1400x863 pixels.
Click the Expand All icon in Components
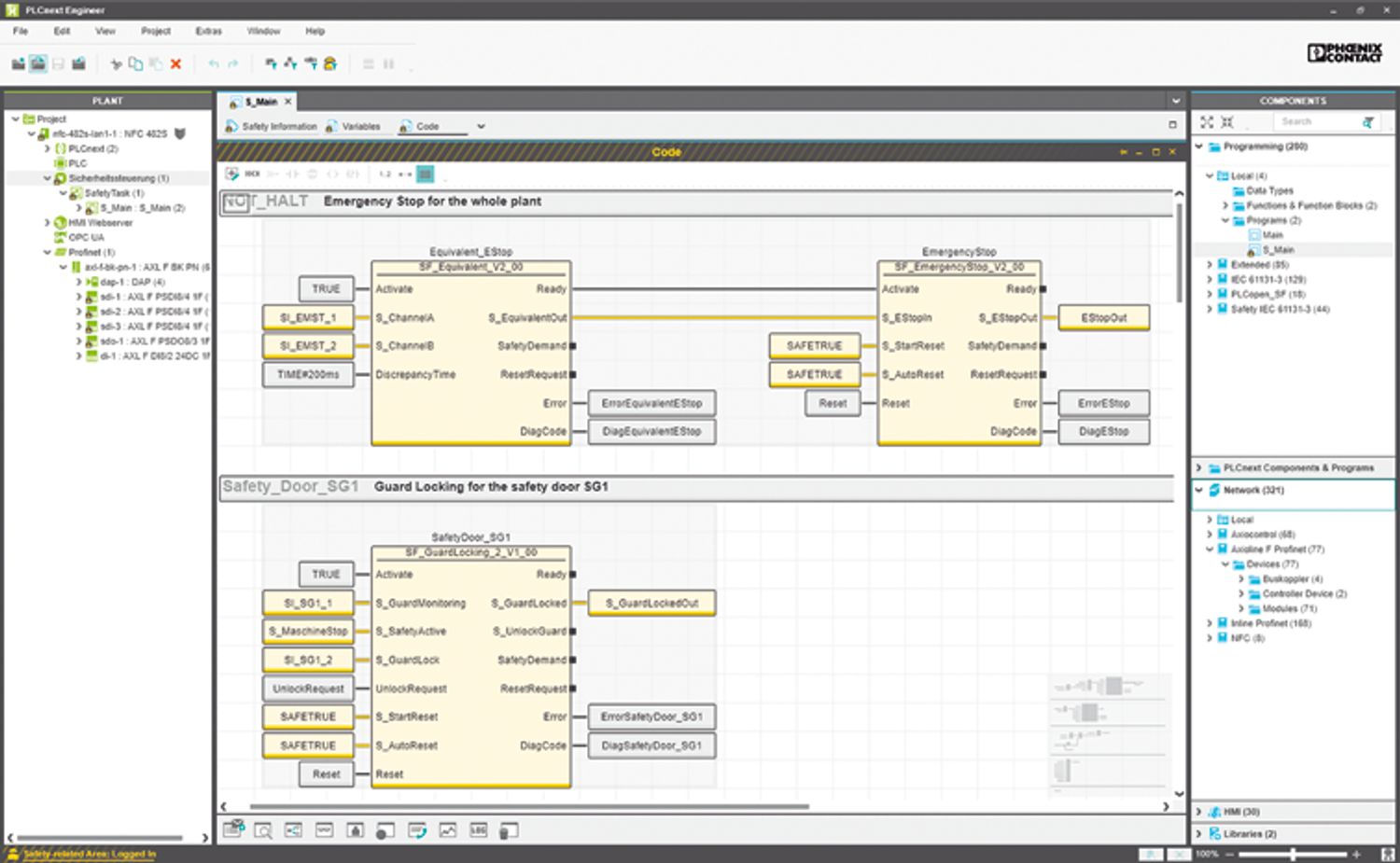(x=1207, y=122)
